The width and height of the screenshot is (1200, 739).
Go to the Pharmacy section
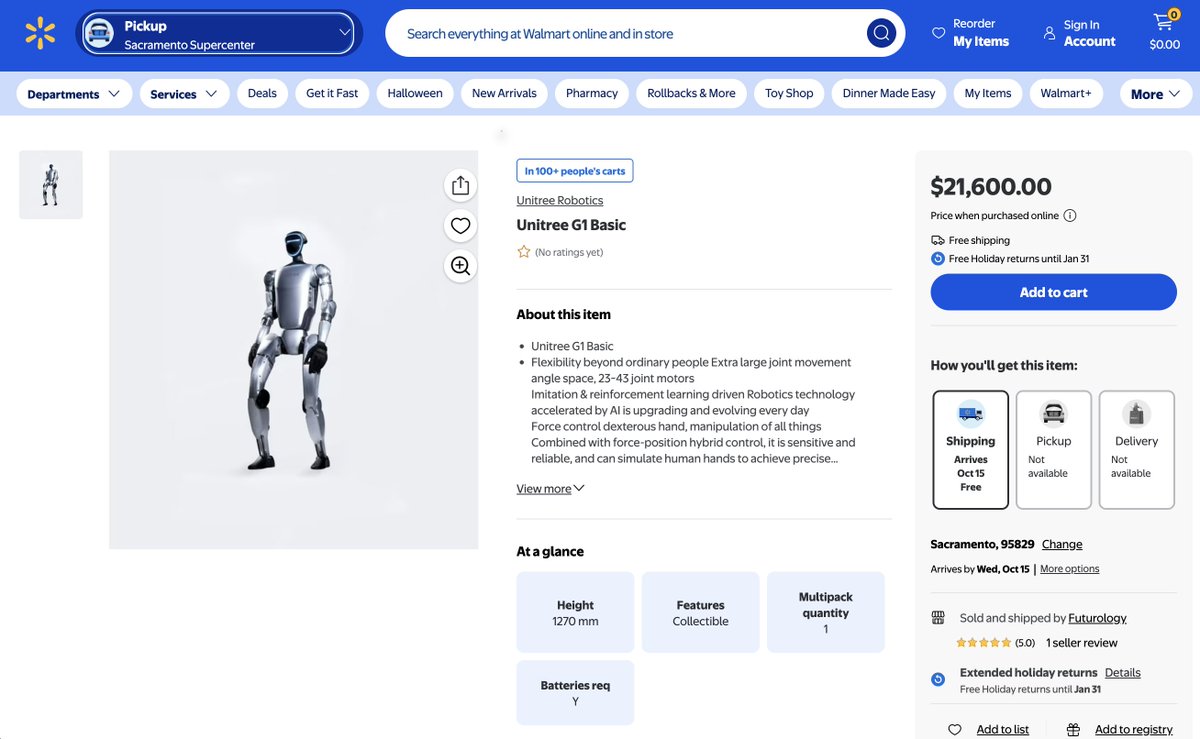(592, 93)
